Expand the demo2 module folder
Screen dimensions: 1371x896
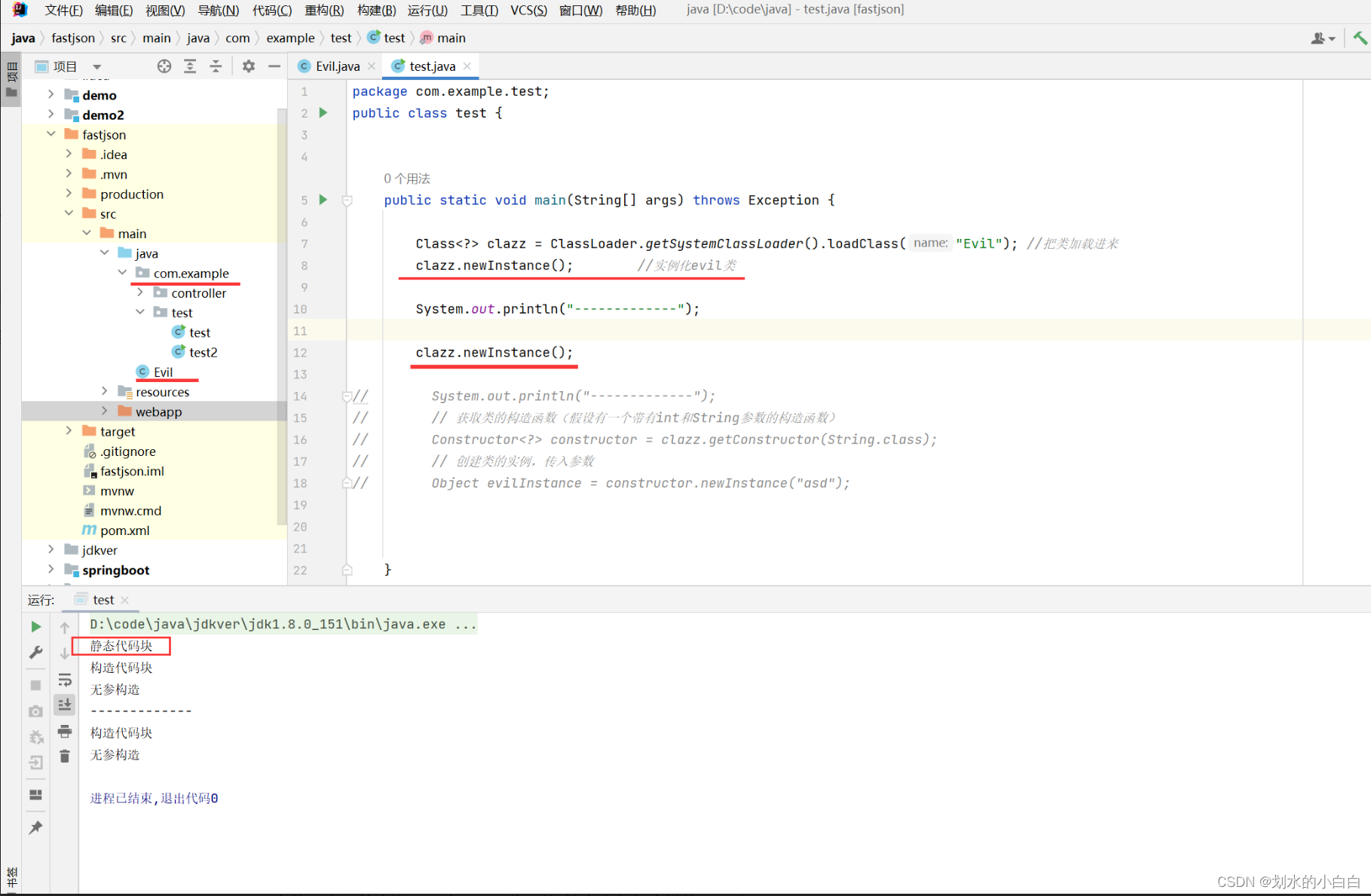[x=50, y=114]
